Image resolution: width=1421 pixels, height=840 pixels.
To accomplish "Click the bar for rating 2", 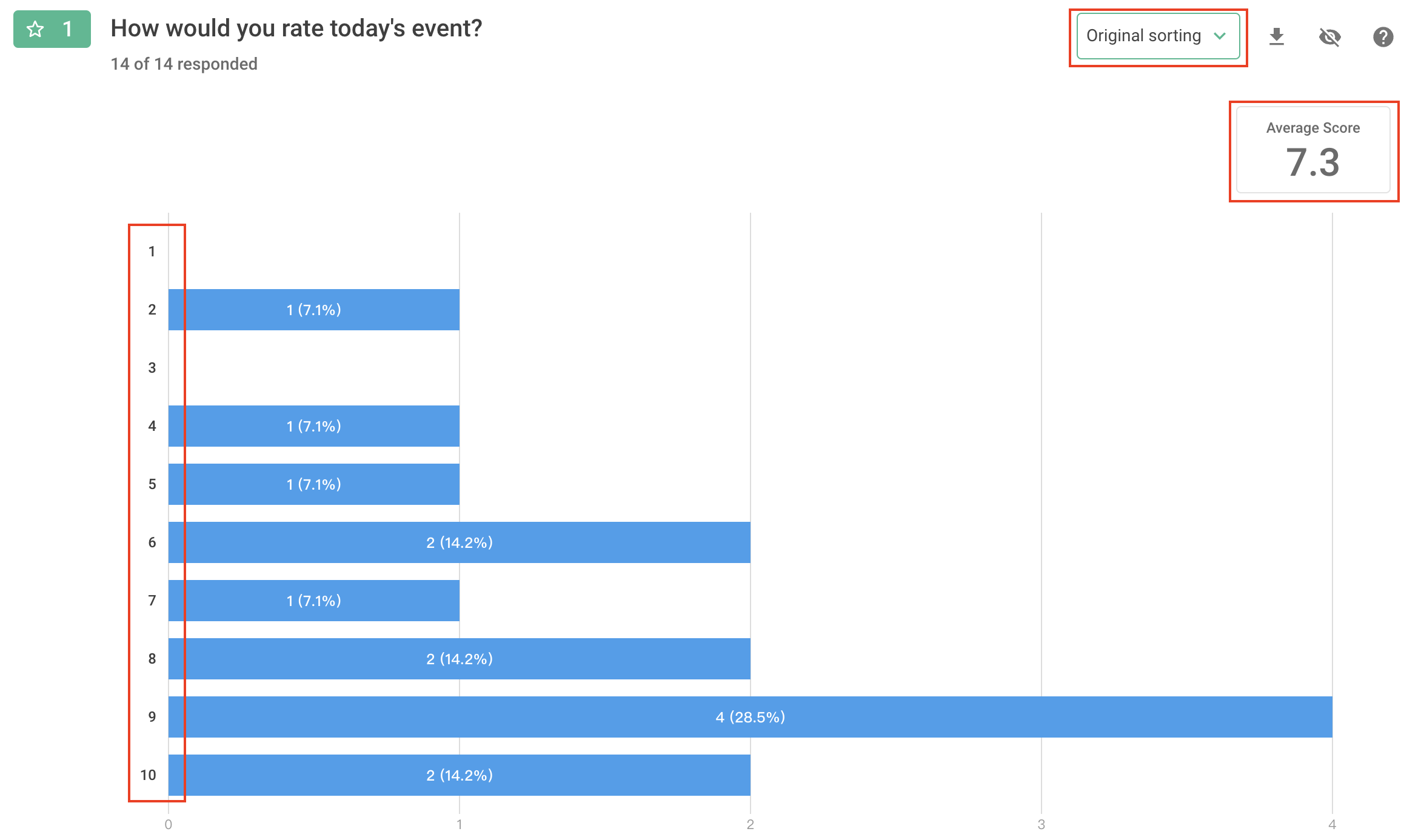I will [x=313, y=310].
